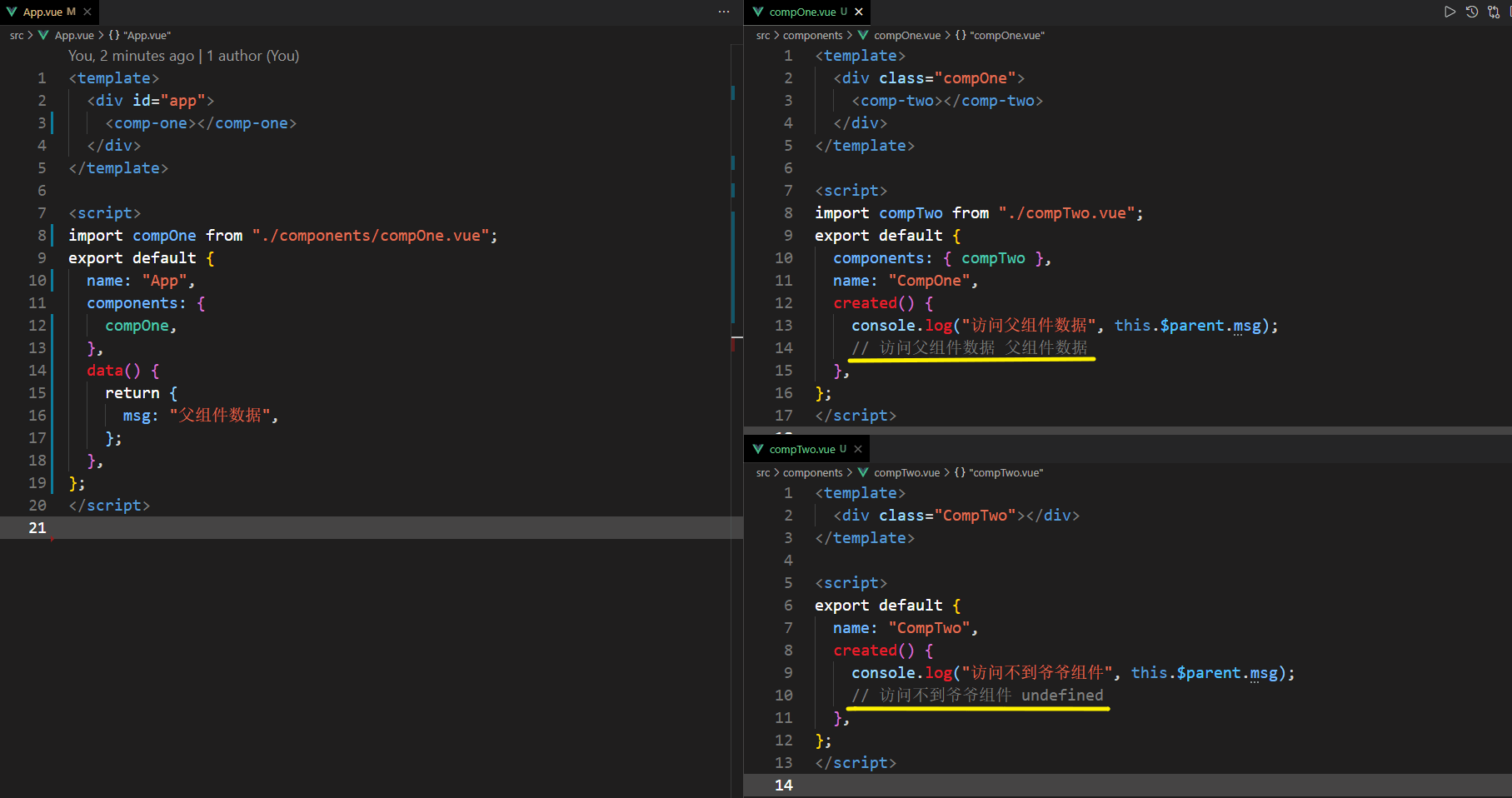This screenshot has height=798, width=1512.
Task: Open the App.vue file breadcrumb
Action: 74,35
